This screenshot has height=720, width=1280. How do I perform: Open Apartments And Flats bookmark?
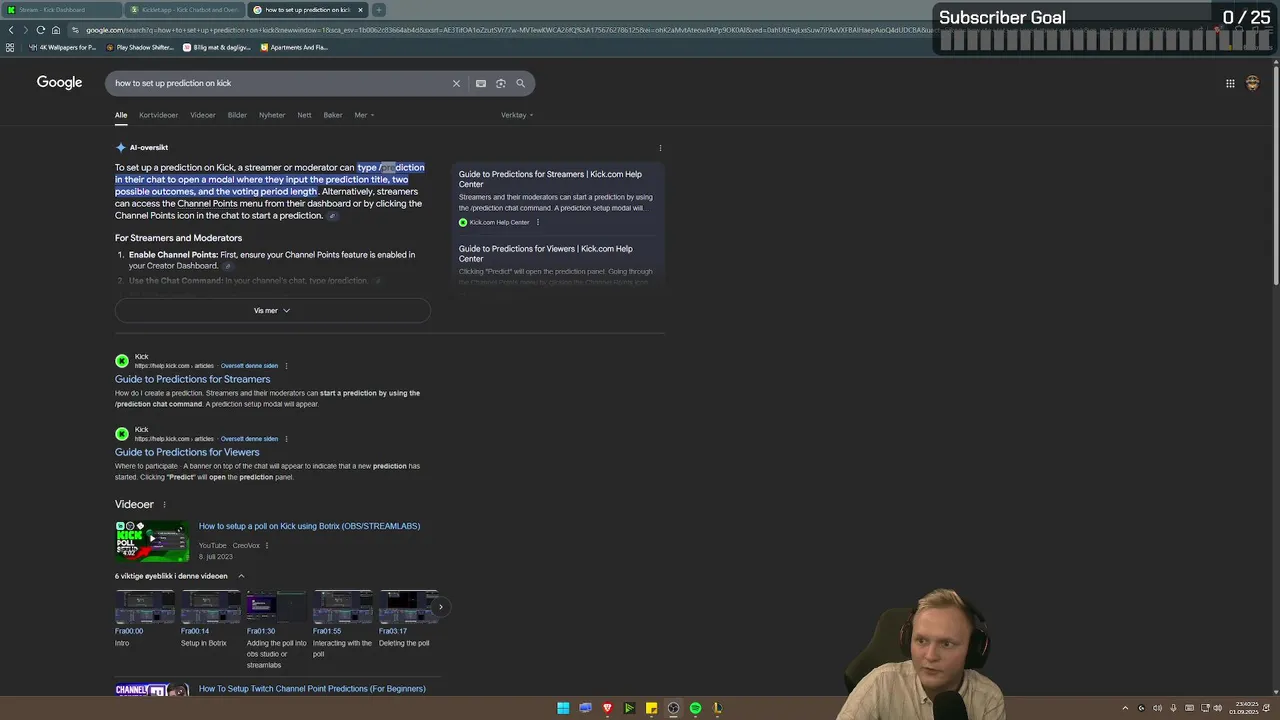click(x=294, y=47)
